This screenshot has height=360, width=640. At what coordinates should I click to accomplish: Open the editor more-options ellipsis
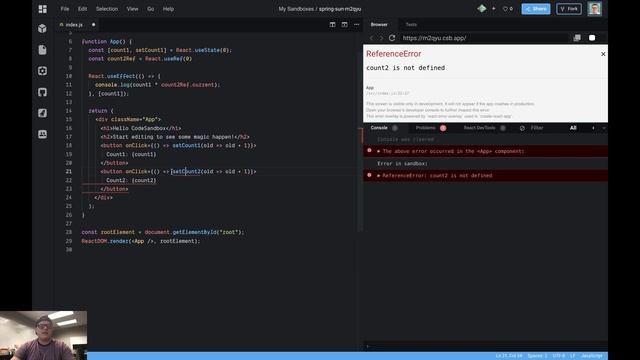[357, 24]
